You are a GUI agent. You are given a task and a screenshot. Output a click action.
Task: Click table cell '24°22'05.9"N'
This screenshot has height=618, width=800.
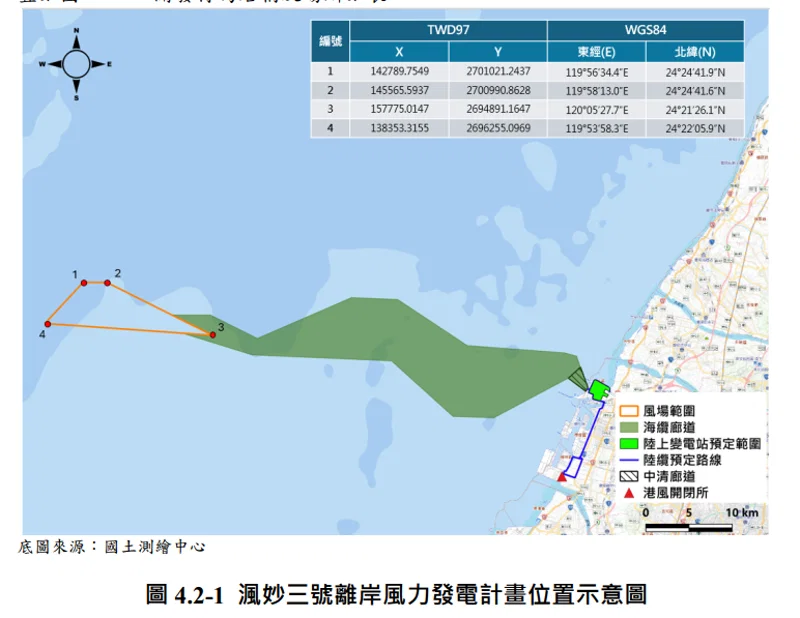click(x=695, y=129)
